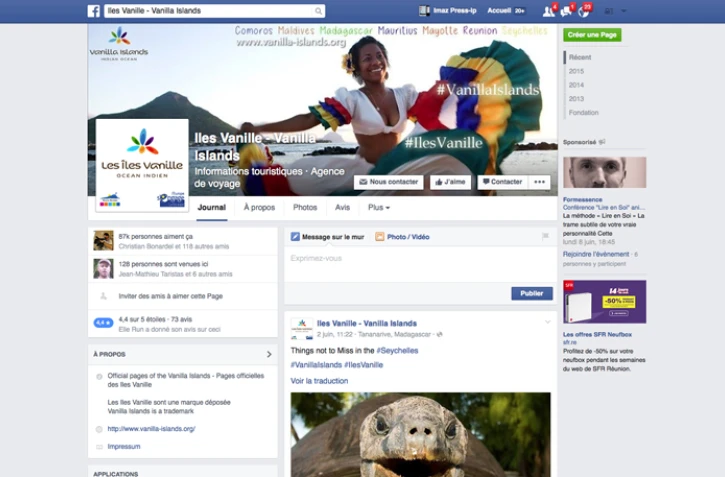This screenshot has height=477, width=725.
Task: Click the search magnifier icon
Action: [319, 11]
